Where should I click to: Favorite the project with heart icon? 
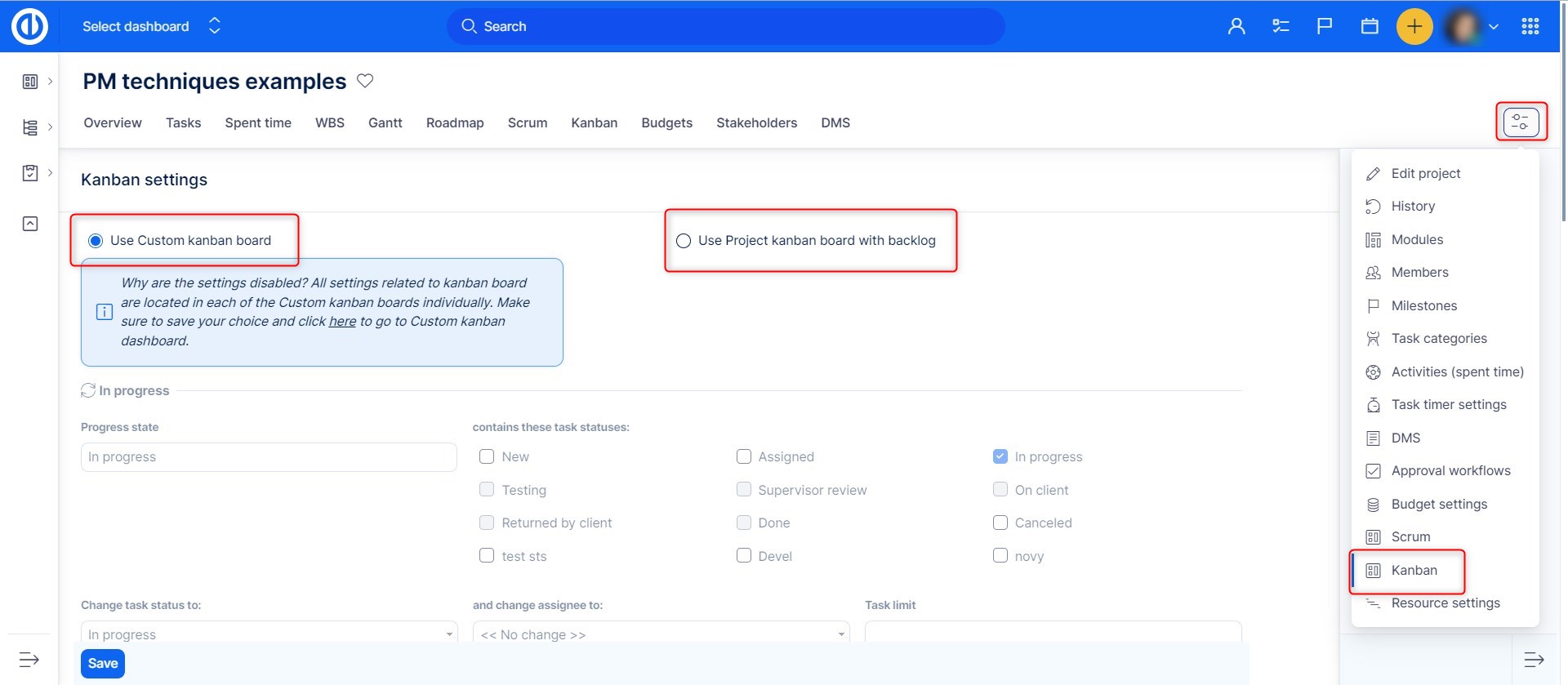click(x=365, y=81)
